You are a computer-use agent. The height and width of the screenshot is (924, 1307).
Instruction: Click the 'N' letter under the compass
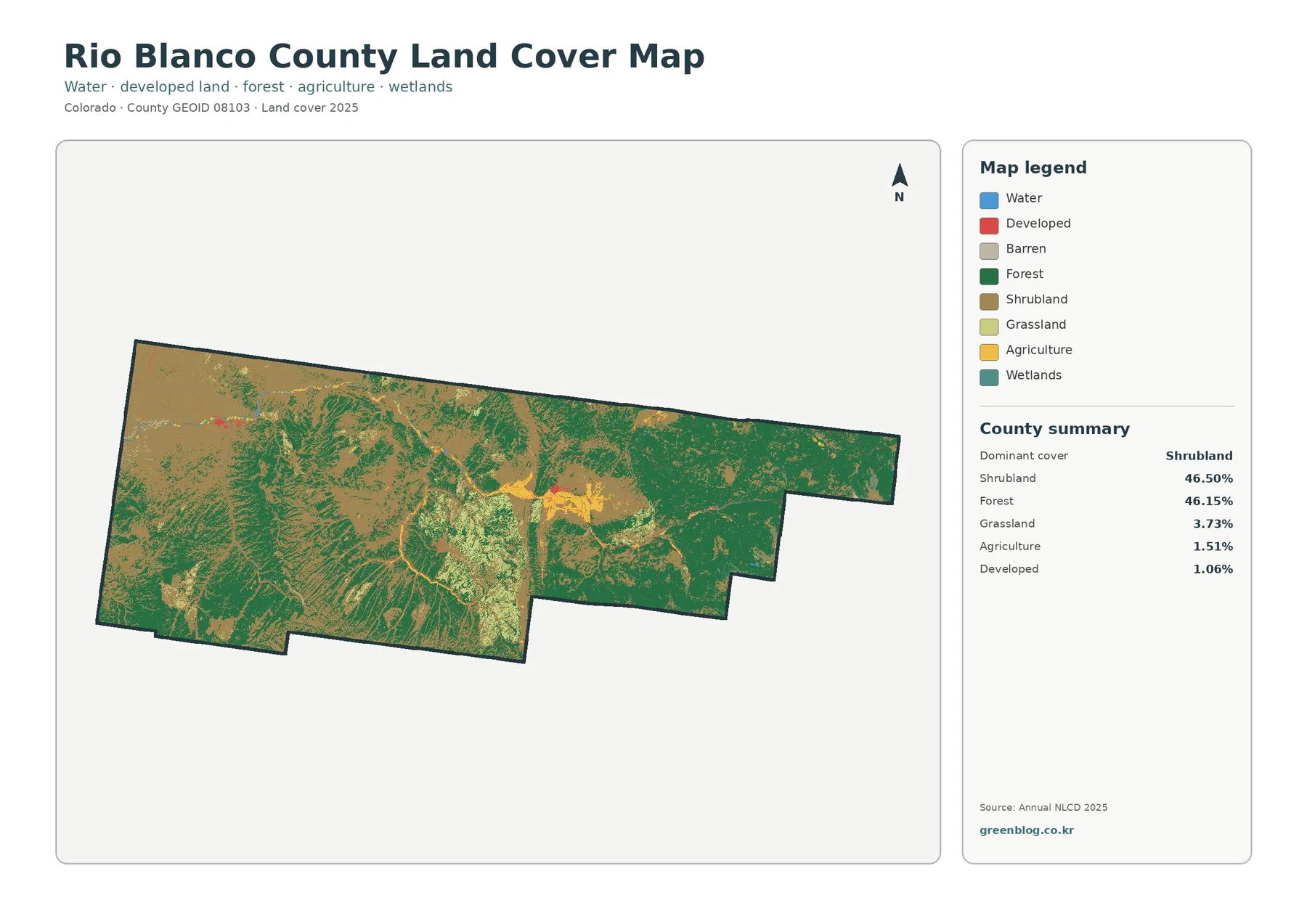point(899,197)
